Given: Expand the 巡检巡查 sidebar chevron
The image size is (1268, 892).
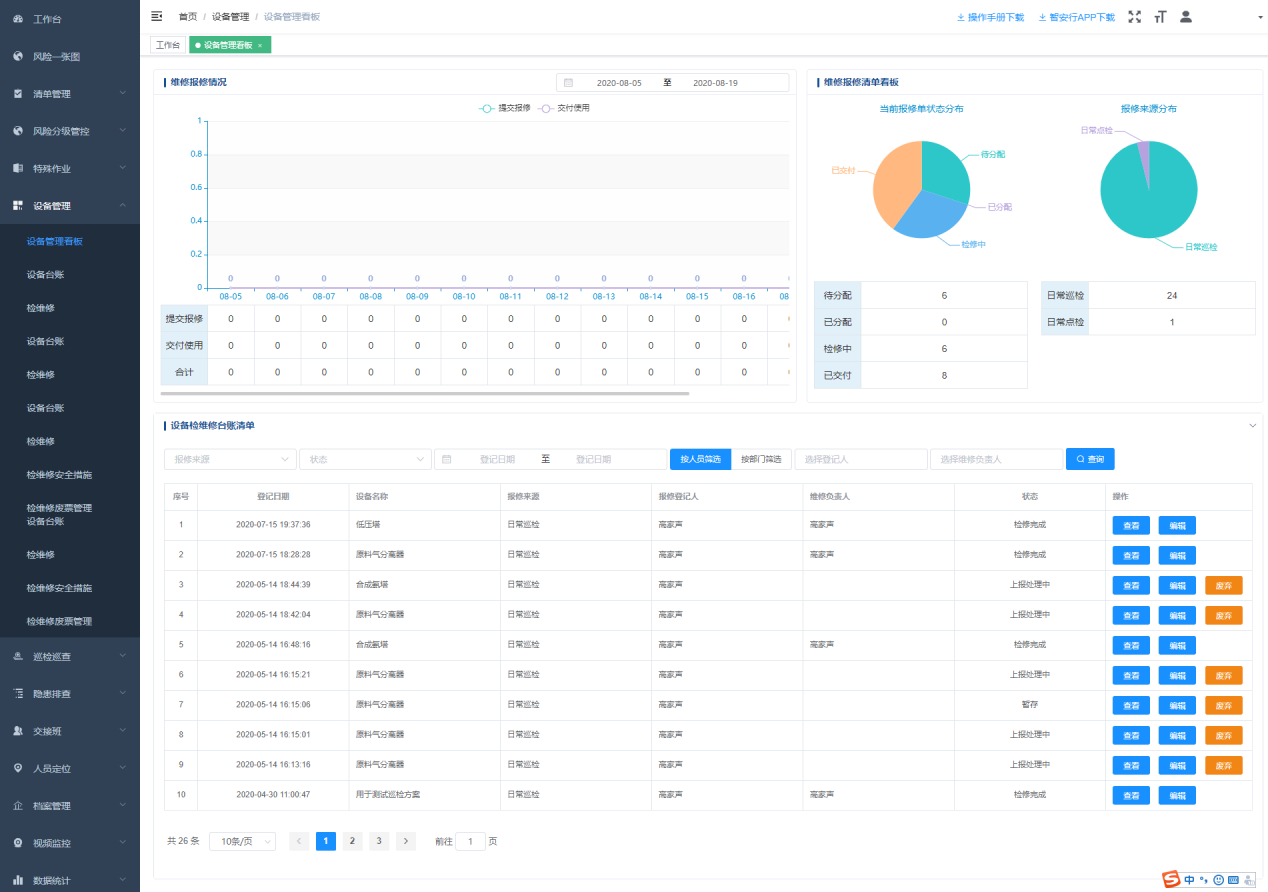Looking at the screenshot, I should coord(122,656).
